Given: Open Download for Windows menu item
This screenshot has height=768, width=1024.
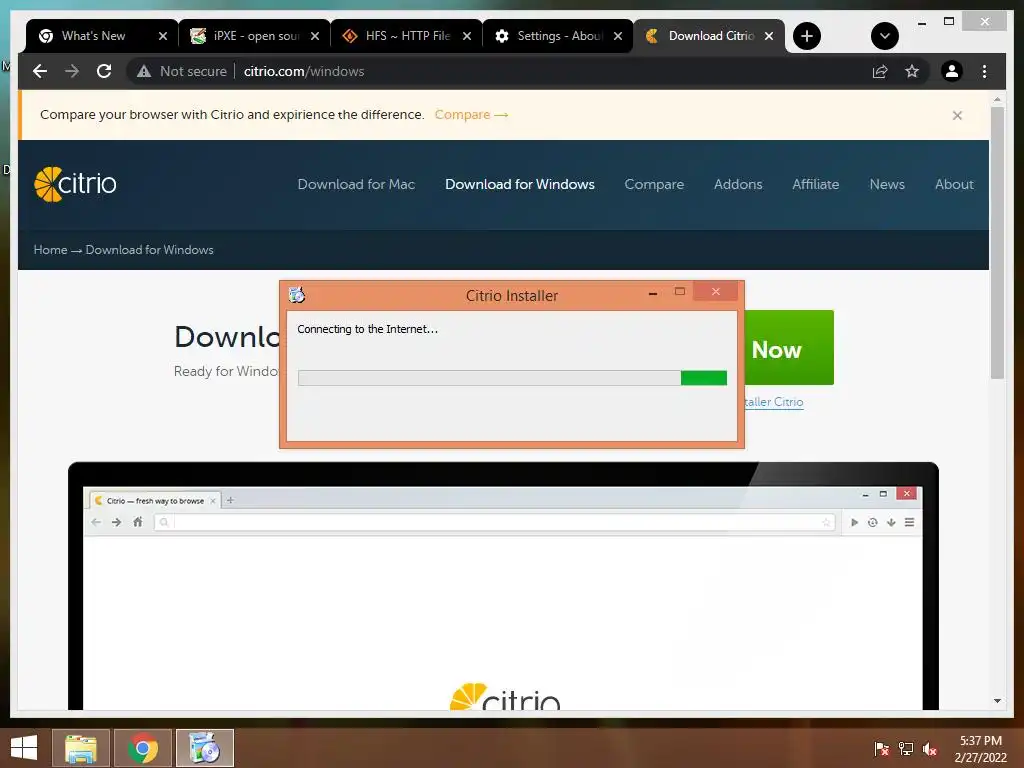Looking at the screenshot, I should (520, 184).
